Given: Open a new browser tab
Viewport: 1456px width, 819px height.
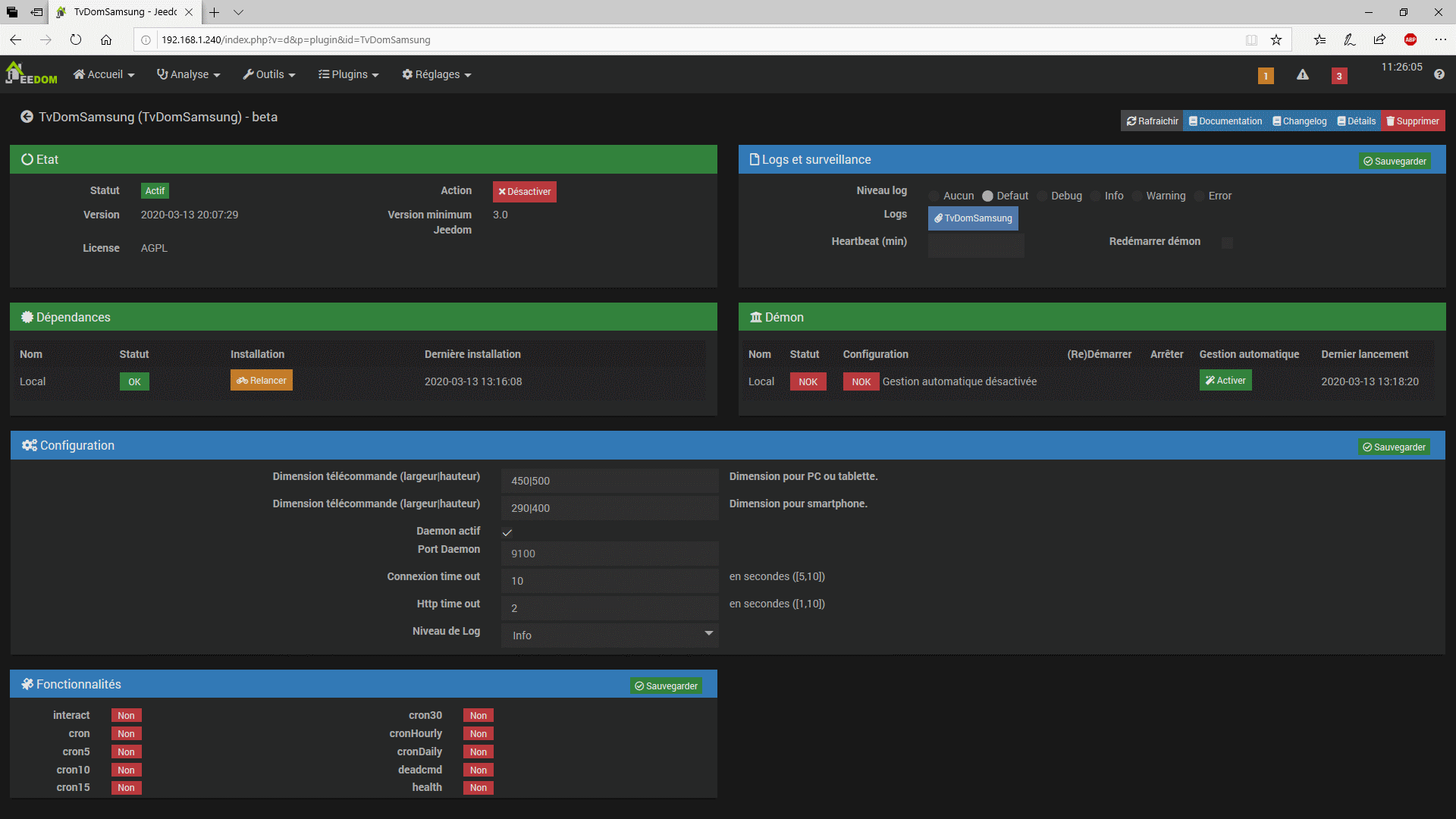Looking at the screenshot, I should tap(215, 12).
